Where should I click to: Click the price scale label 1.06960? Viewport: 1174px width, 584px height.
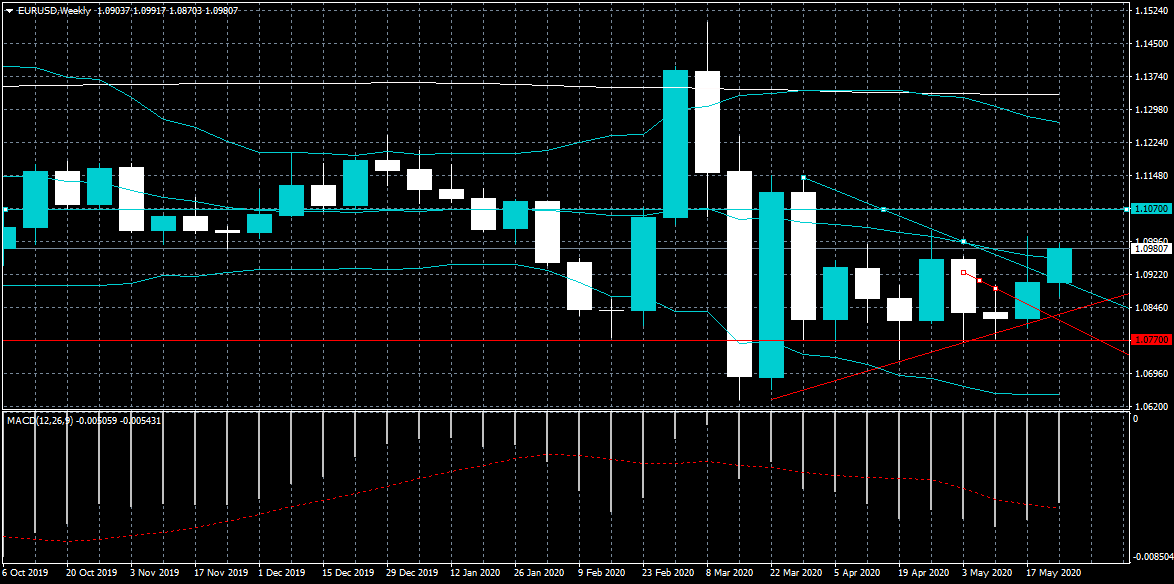(1152, 374)
